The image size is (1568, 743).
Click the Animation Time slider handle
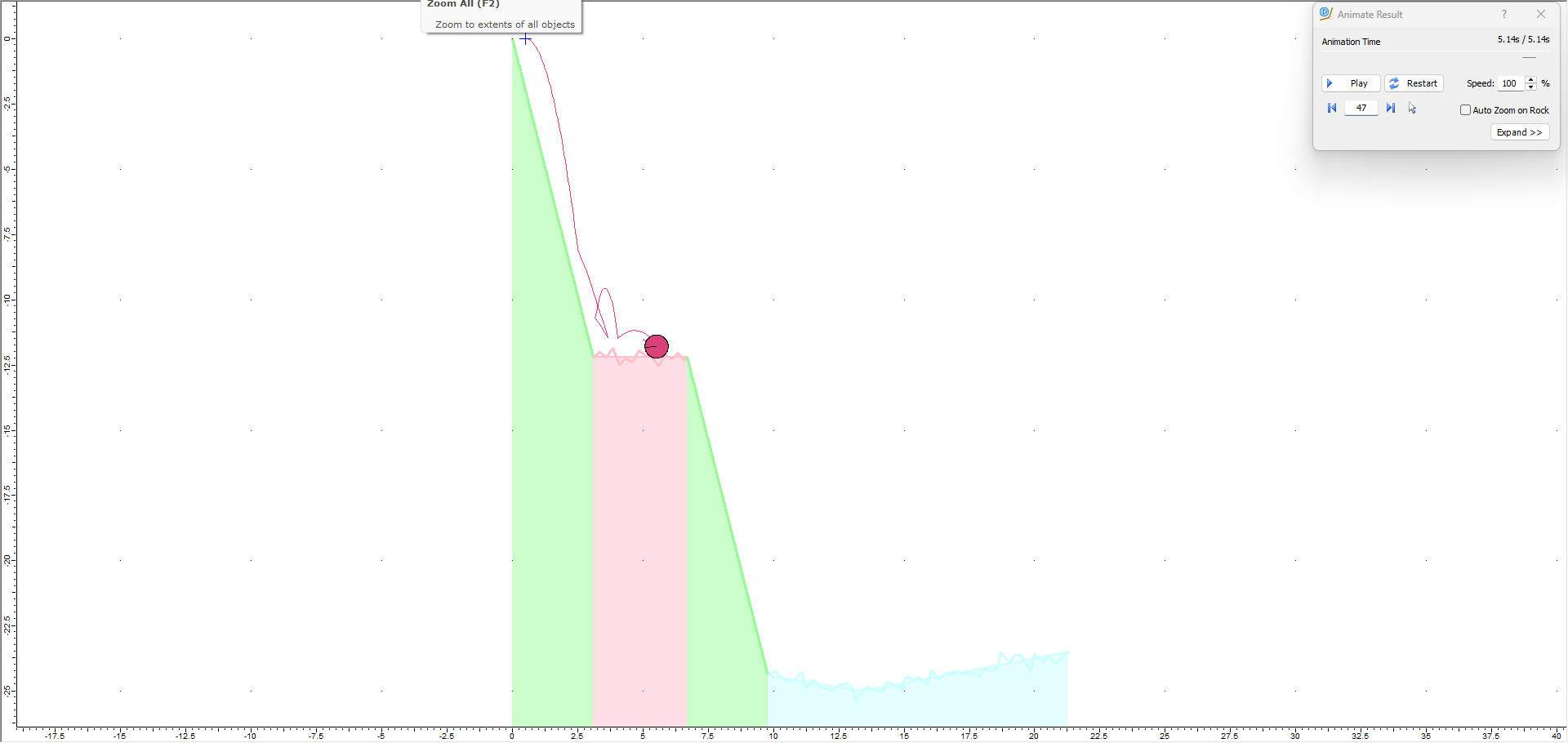1529,58
